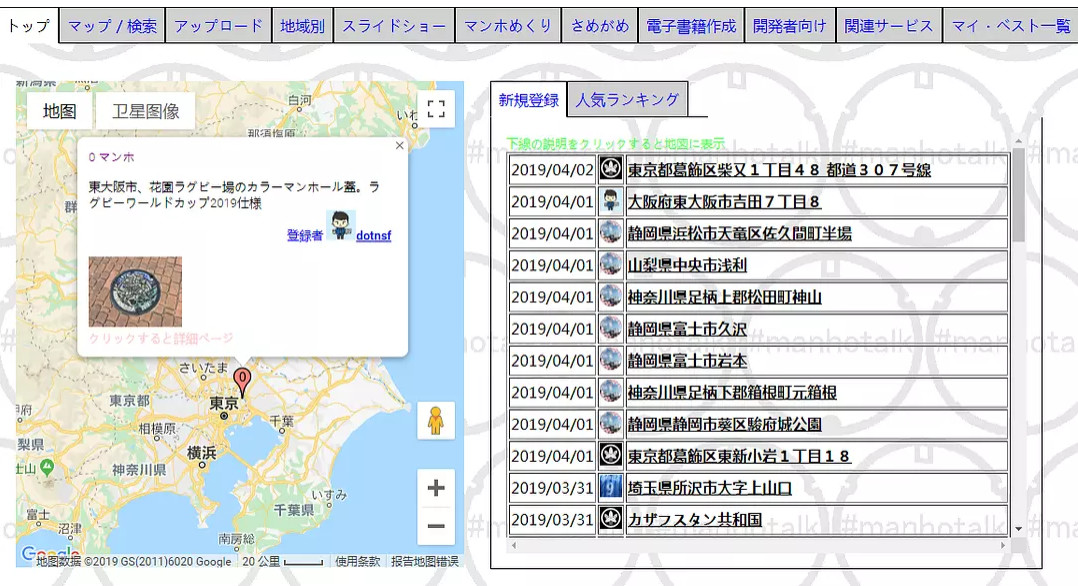Zoom in the map with the plus button
Screen dimensions: 1078x586
[x=436, y=488]
